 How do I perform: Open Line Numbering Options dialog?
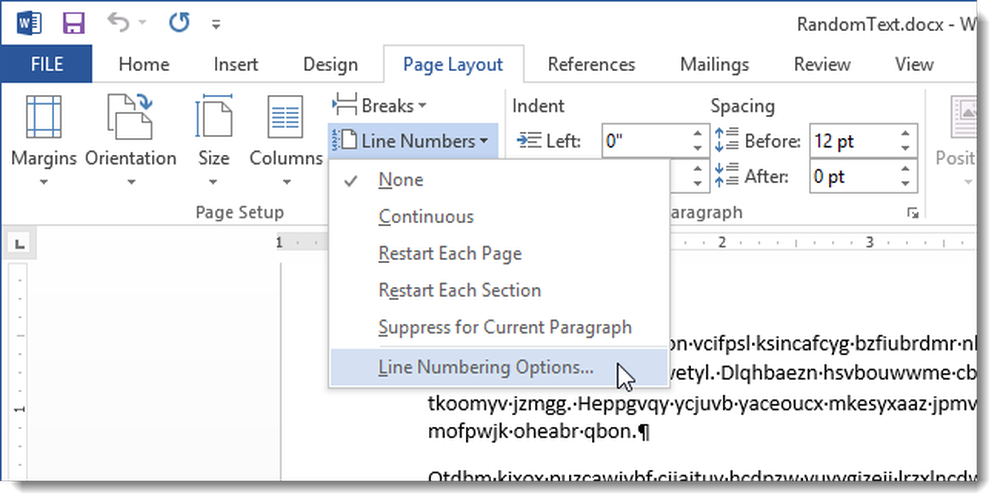tap(499, 367)
